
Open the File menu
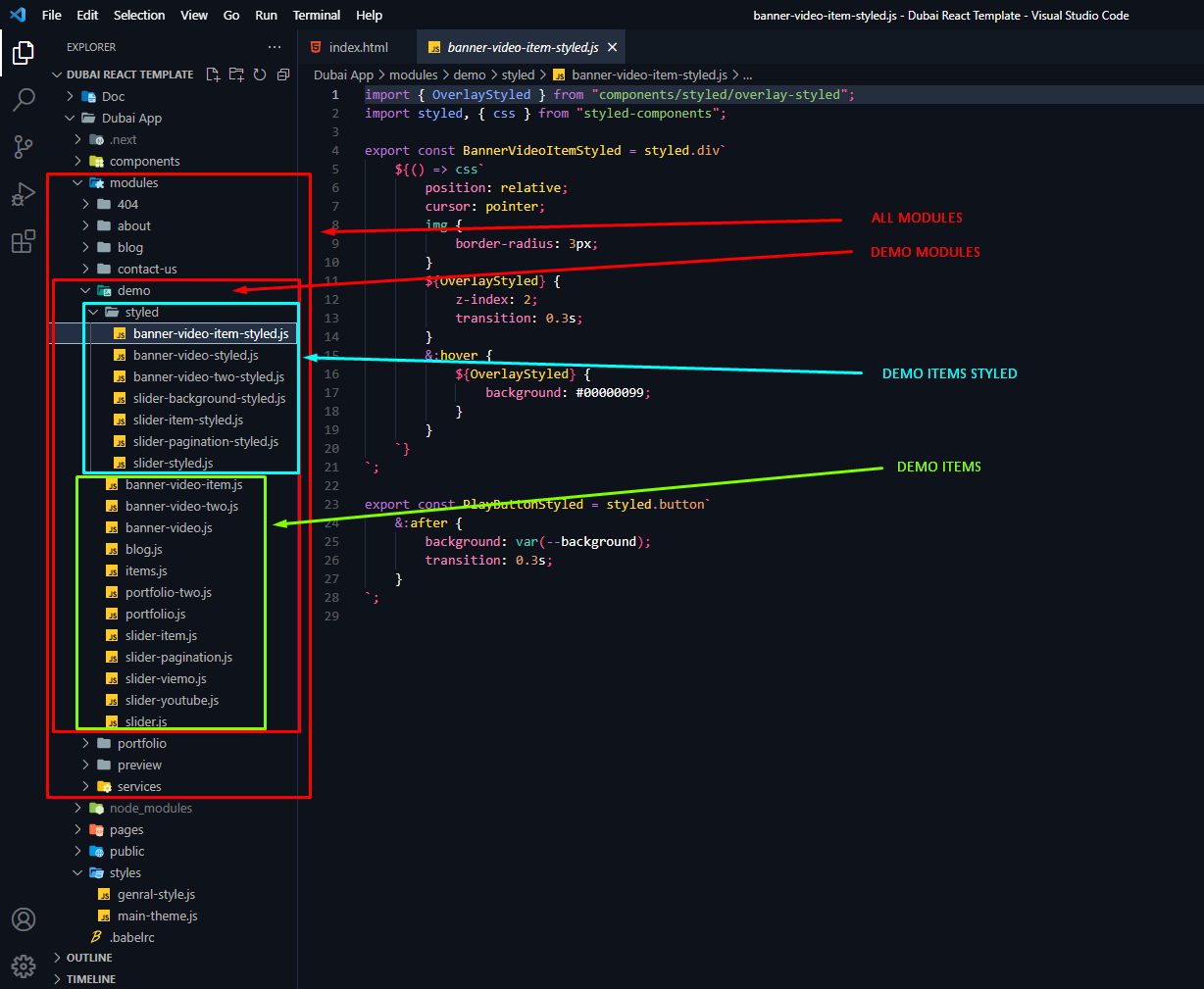(52, 15)
